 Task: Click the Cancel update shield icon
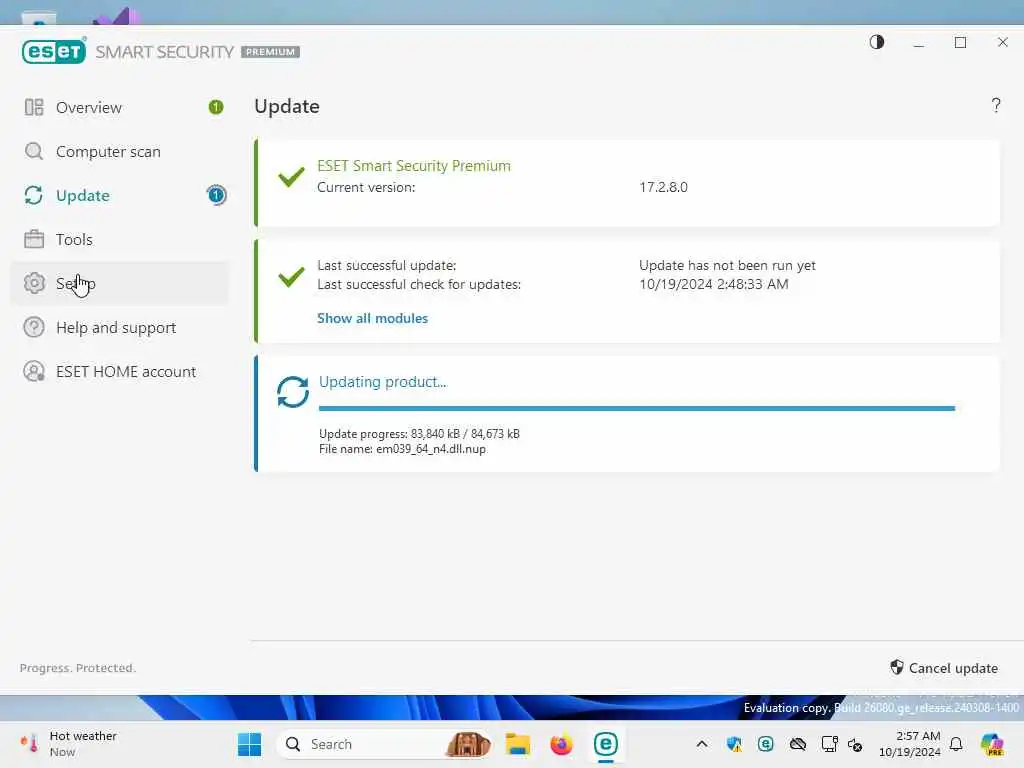point(897,667)
